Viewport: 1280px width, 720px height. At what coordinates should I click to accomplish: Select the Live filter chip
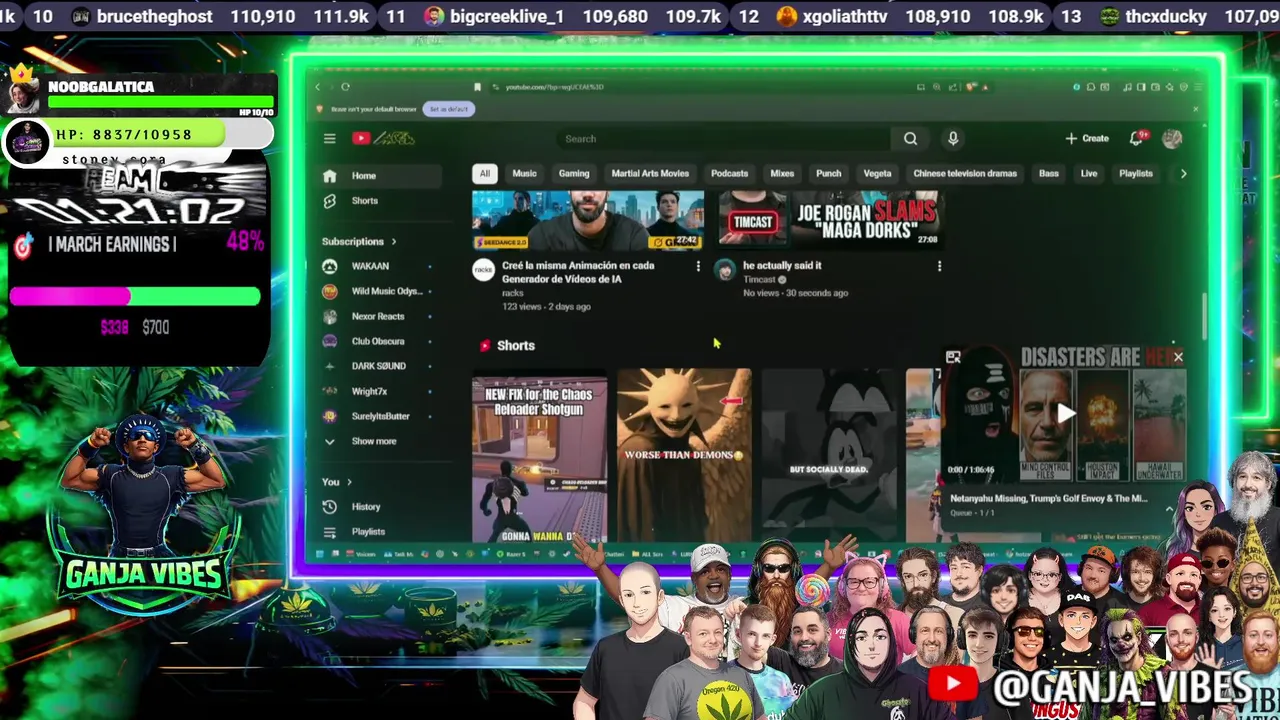click(x=1089, y=174)
